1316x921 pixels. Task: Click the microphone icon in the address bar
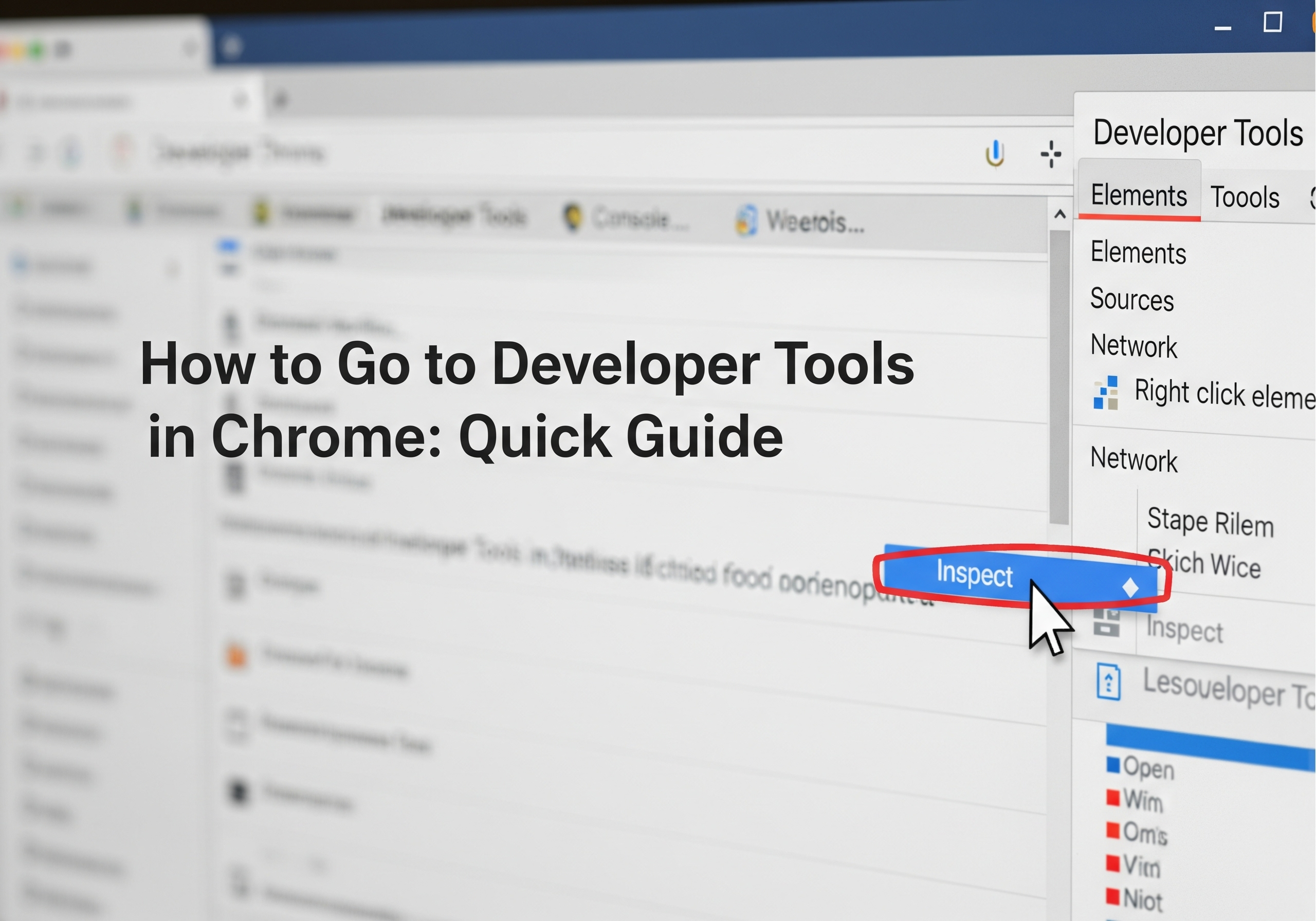pos(995,154)
